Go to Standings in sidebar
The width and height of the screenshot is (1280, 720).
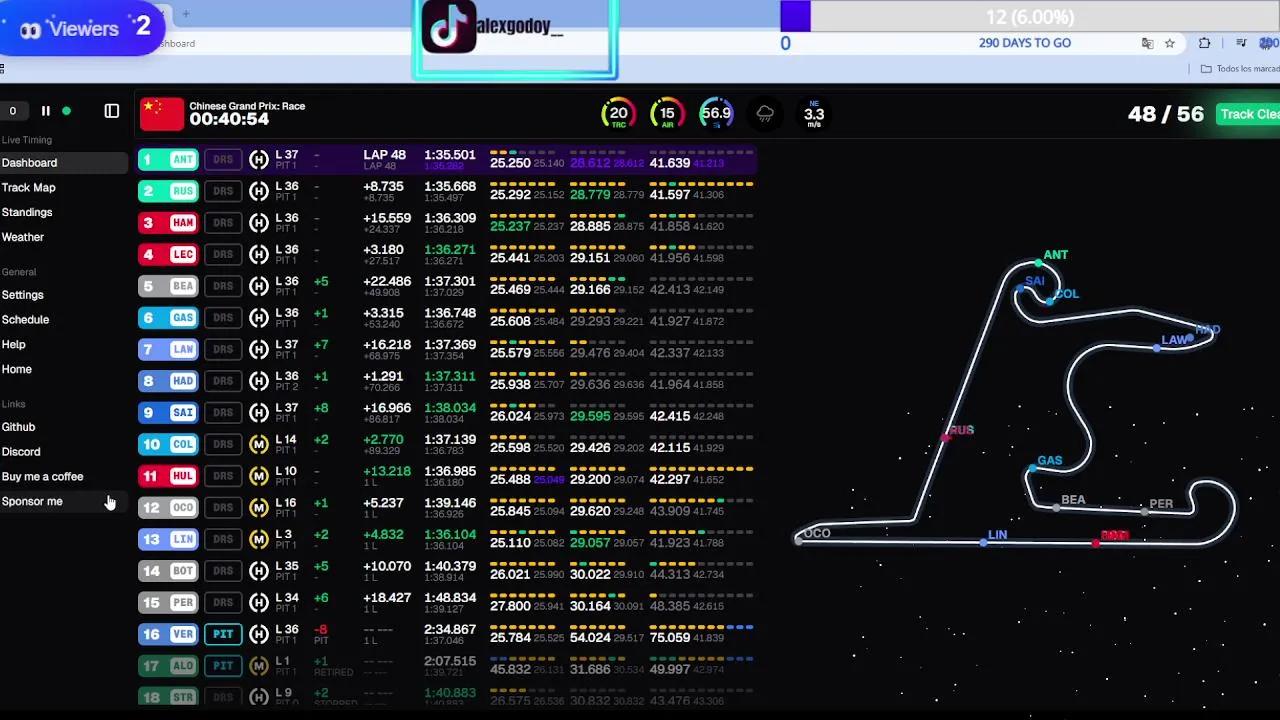pos(27,212)
